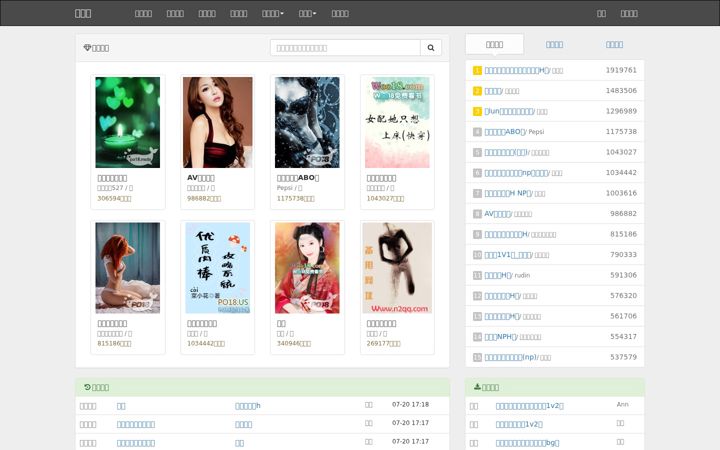The image size is (720, 450).
Task: Open the download link containing bg
Action: (x=528, y=443)
